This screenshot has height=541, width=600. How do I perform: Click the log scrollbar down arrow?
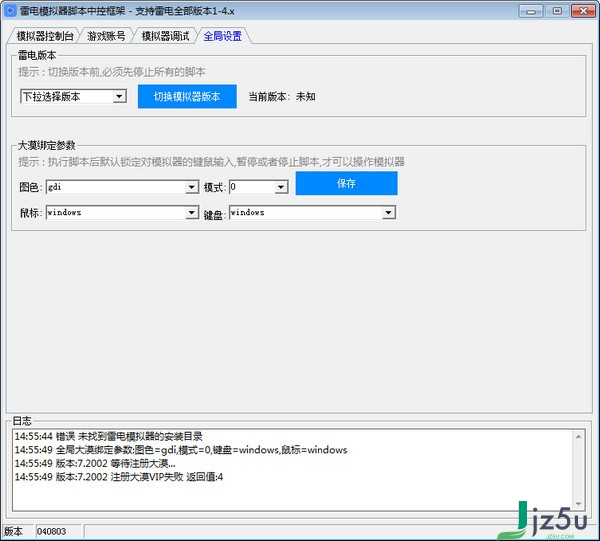578,504
